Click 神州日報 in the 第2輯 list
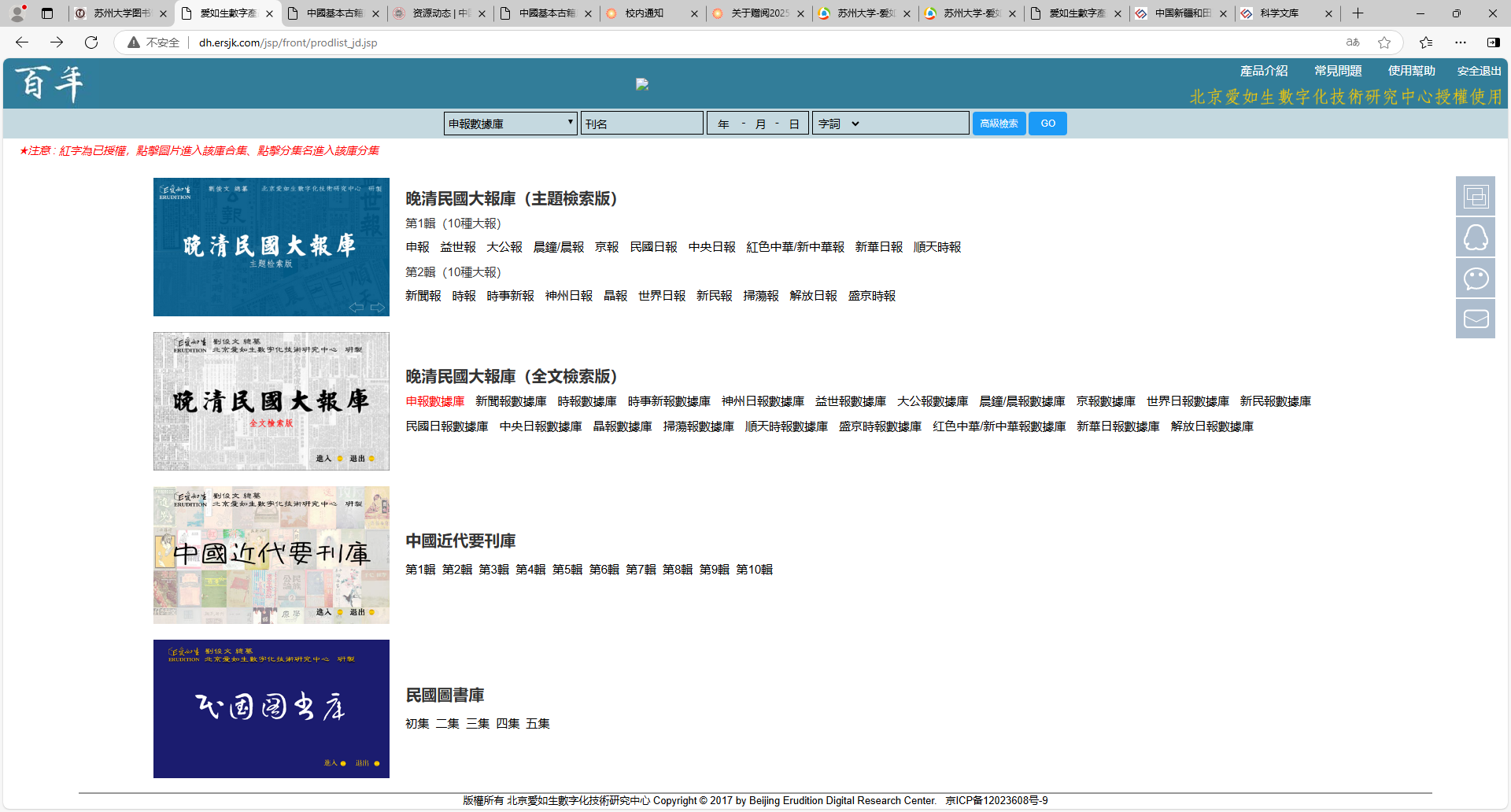Viewport: 1511px width, 812px height. coord(569,296)
